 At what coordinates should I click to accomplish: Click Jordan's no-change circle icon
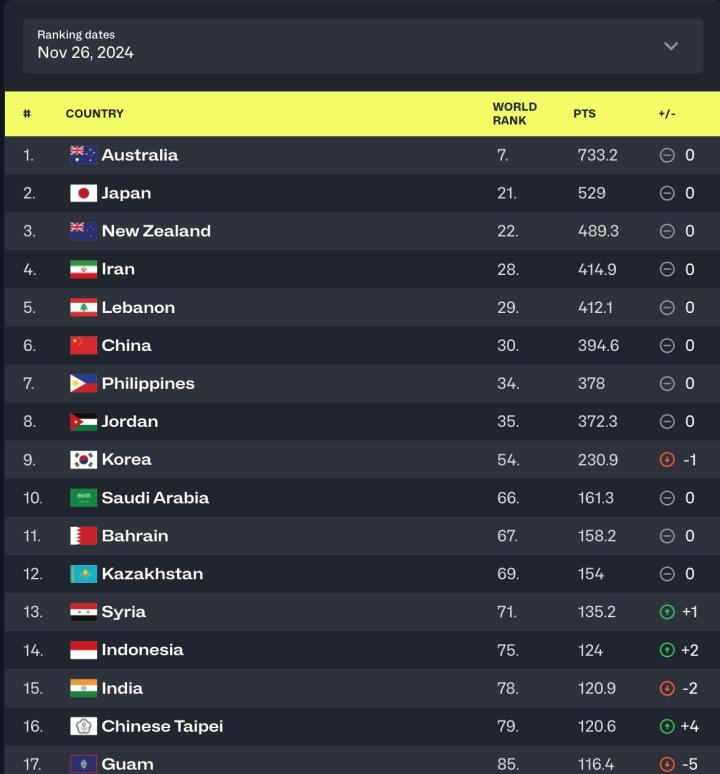(x=667, y=422)
